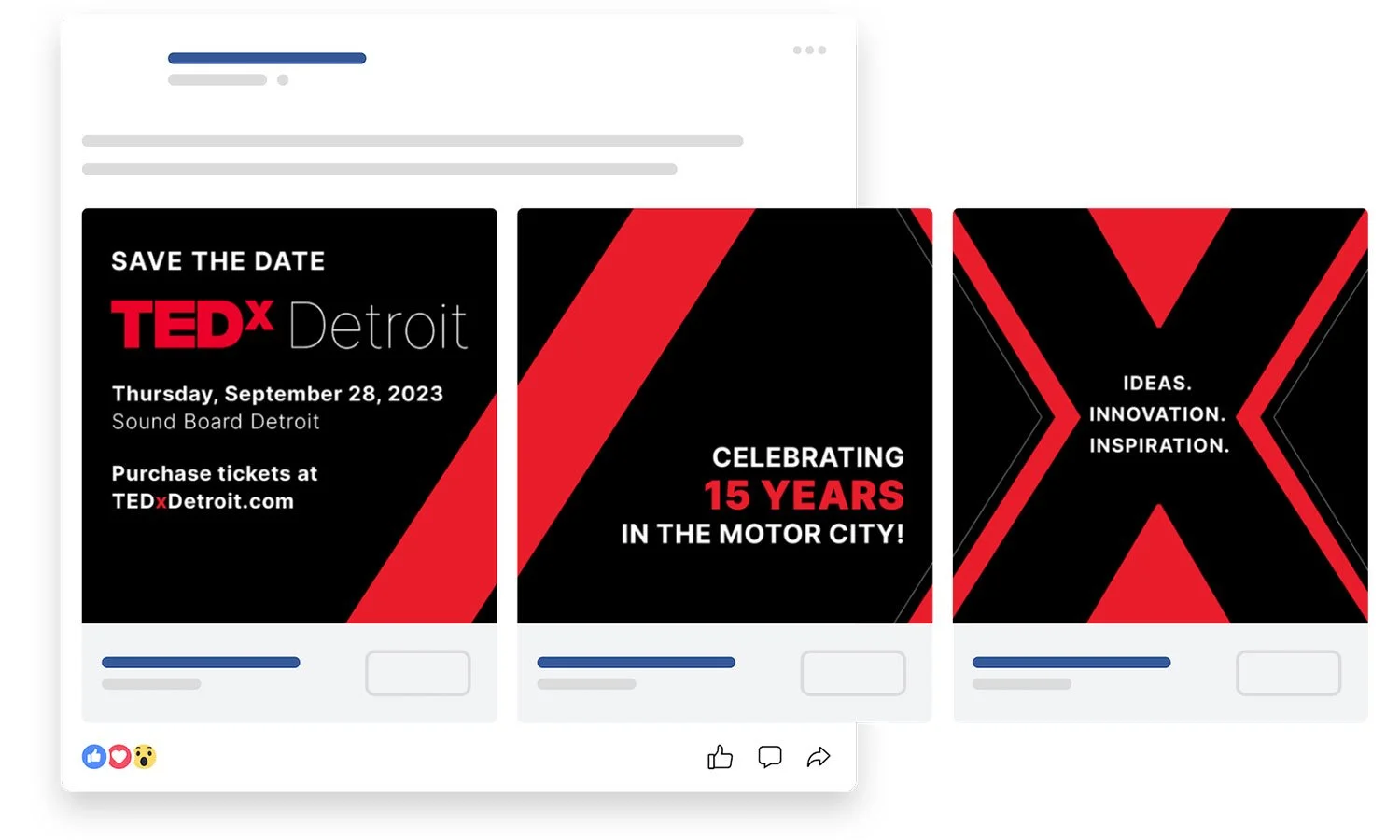The image size is (1400, 840).
Task: Click the button under the Ideas Innovation card
Action: click(x=1288, y=673)
